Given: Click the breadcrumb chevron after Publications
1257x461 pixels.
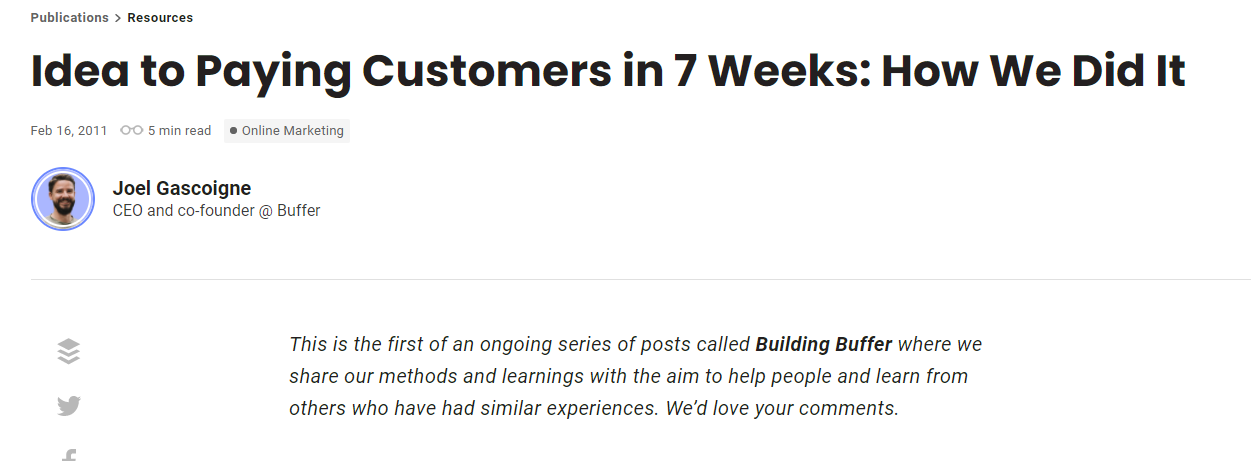Looking at the screenshot, I should pos(118,18).
